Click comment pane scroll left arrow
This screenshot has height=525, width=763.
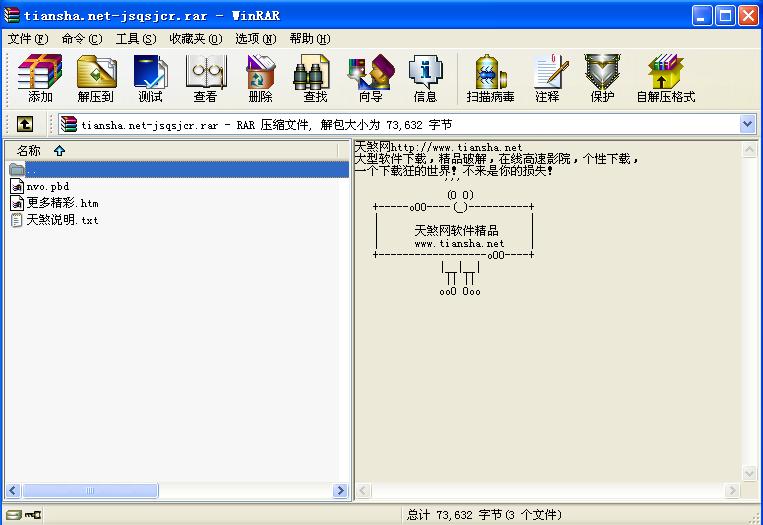[x=363, y=490]
